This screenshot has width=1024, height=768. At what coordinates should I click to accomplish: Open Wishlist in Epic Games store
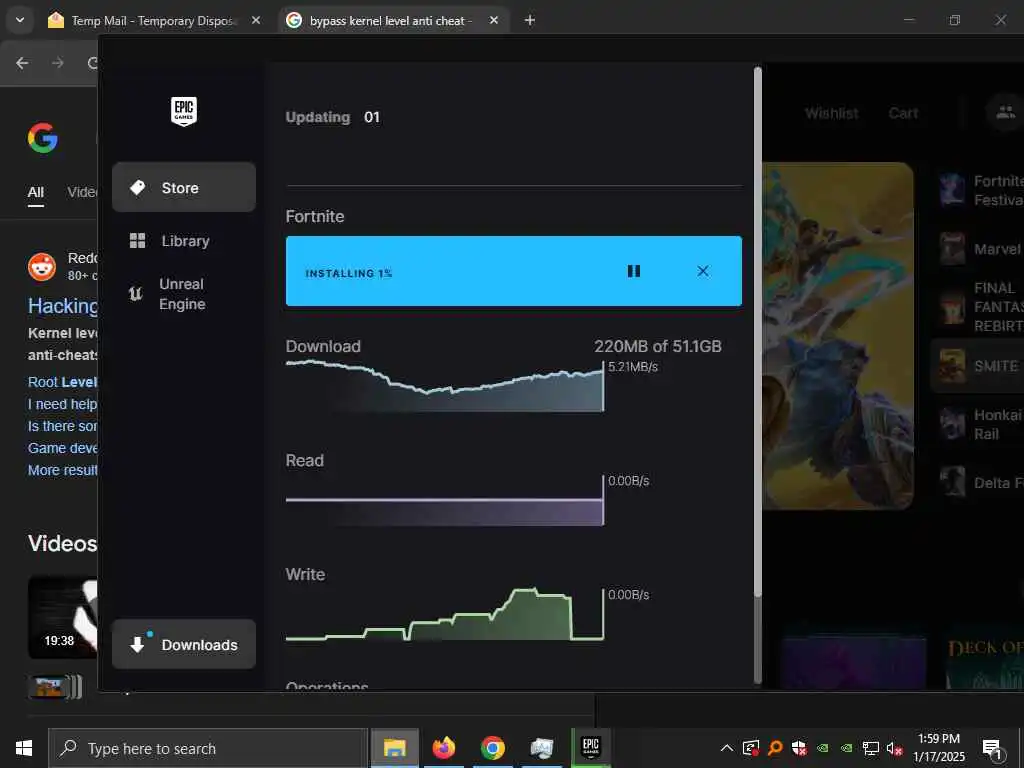point(831,113)
